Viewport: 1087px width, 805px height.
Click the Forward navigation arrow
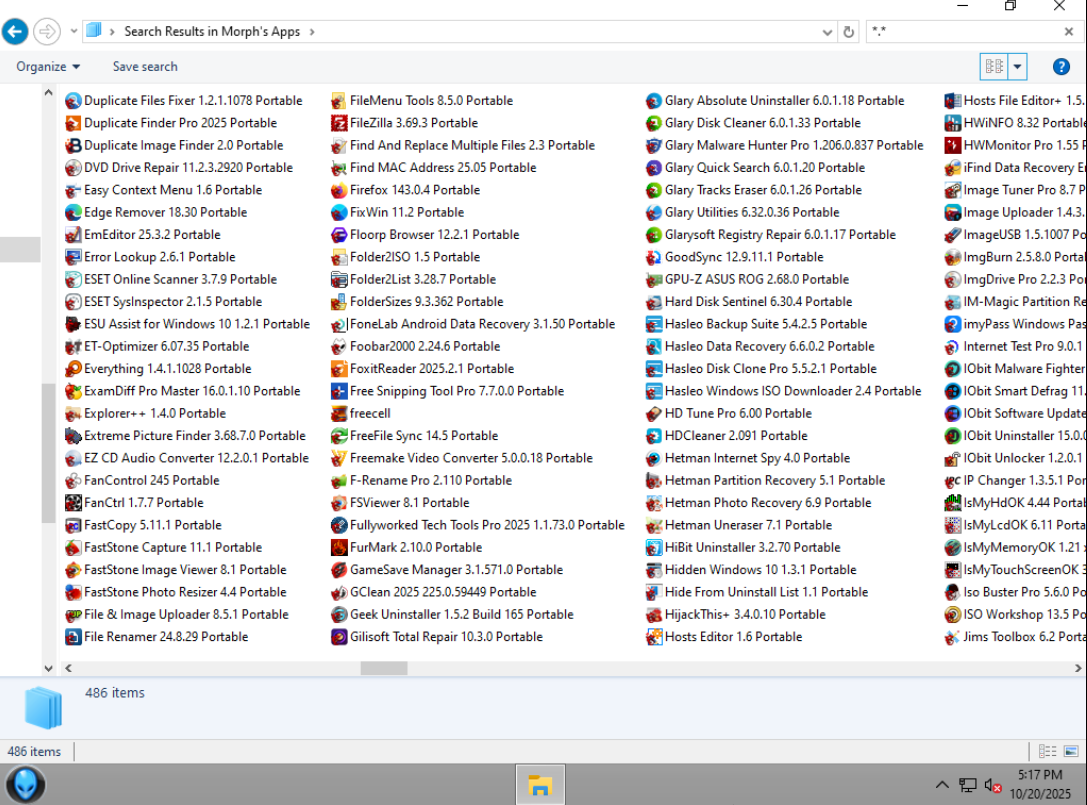pyautogui.click(x=46, y=32)
